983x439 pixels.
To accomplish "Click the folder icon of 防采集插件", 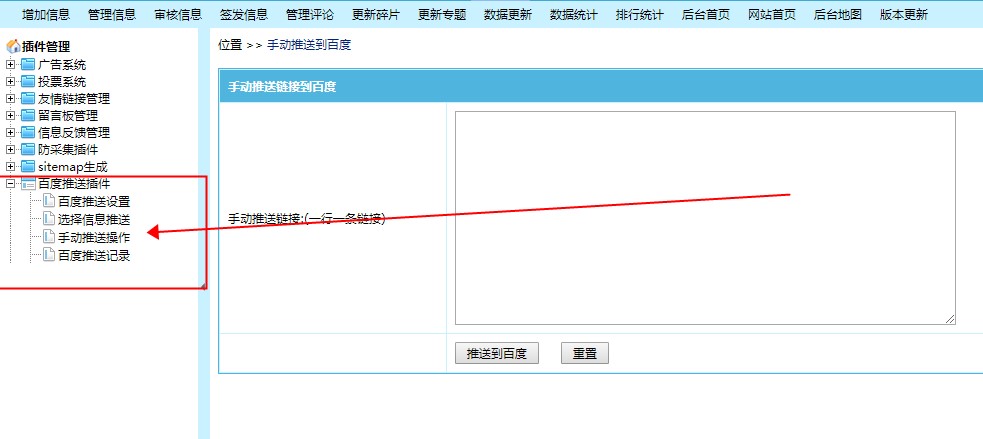I will coord(28,149).
